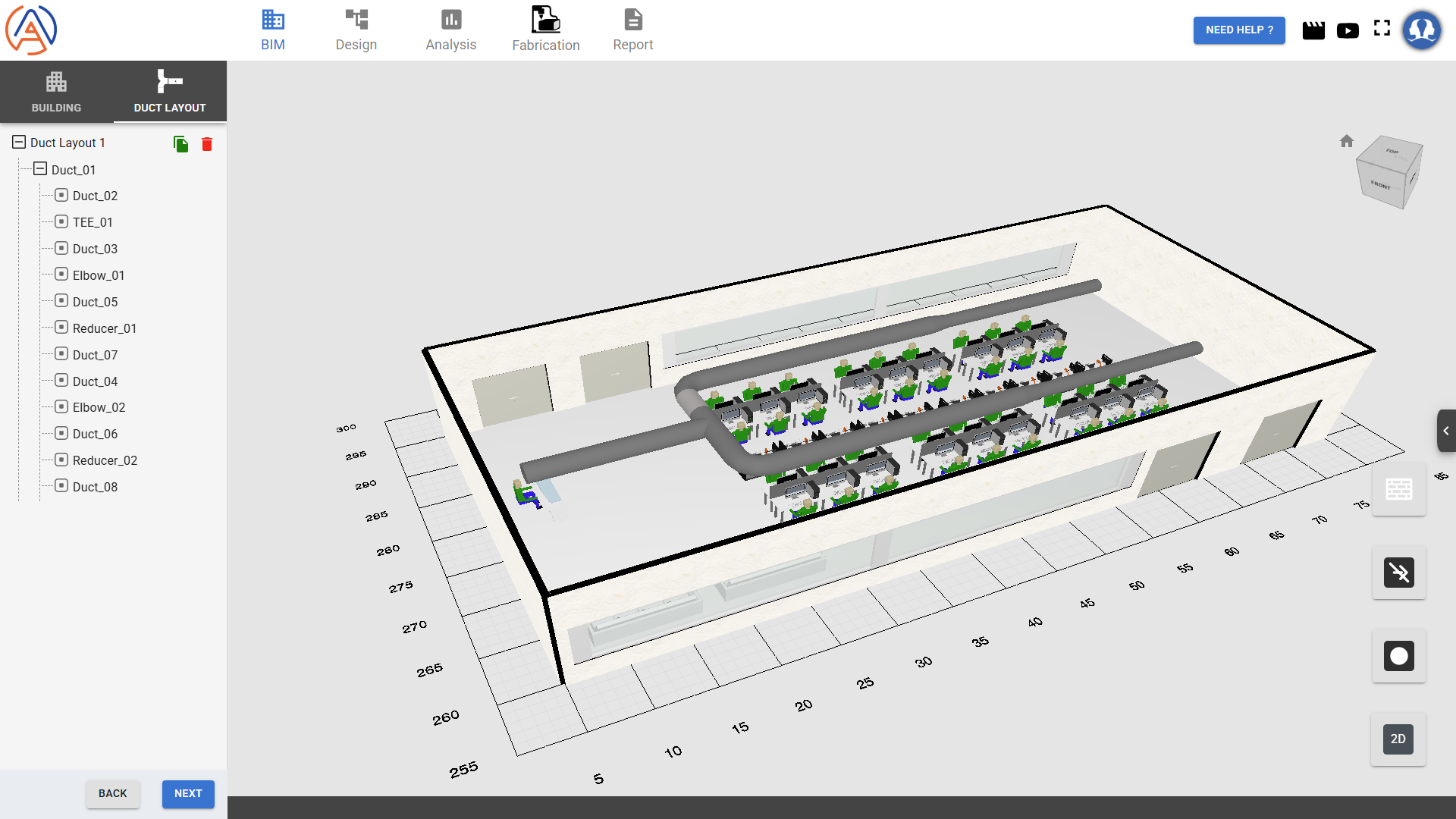The height and width of the screenshot is (819, 1456).
Task: Switch viewport to 2D view
Action: (x=1399, y=739)
